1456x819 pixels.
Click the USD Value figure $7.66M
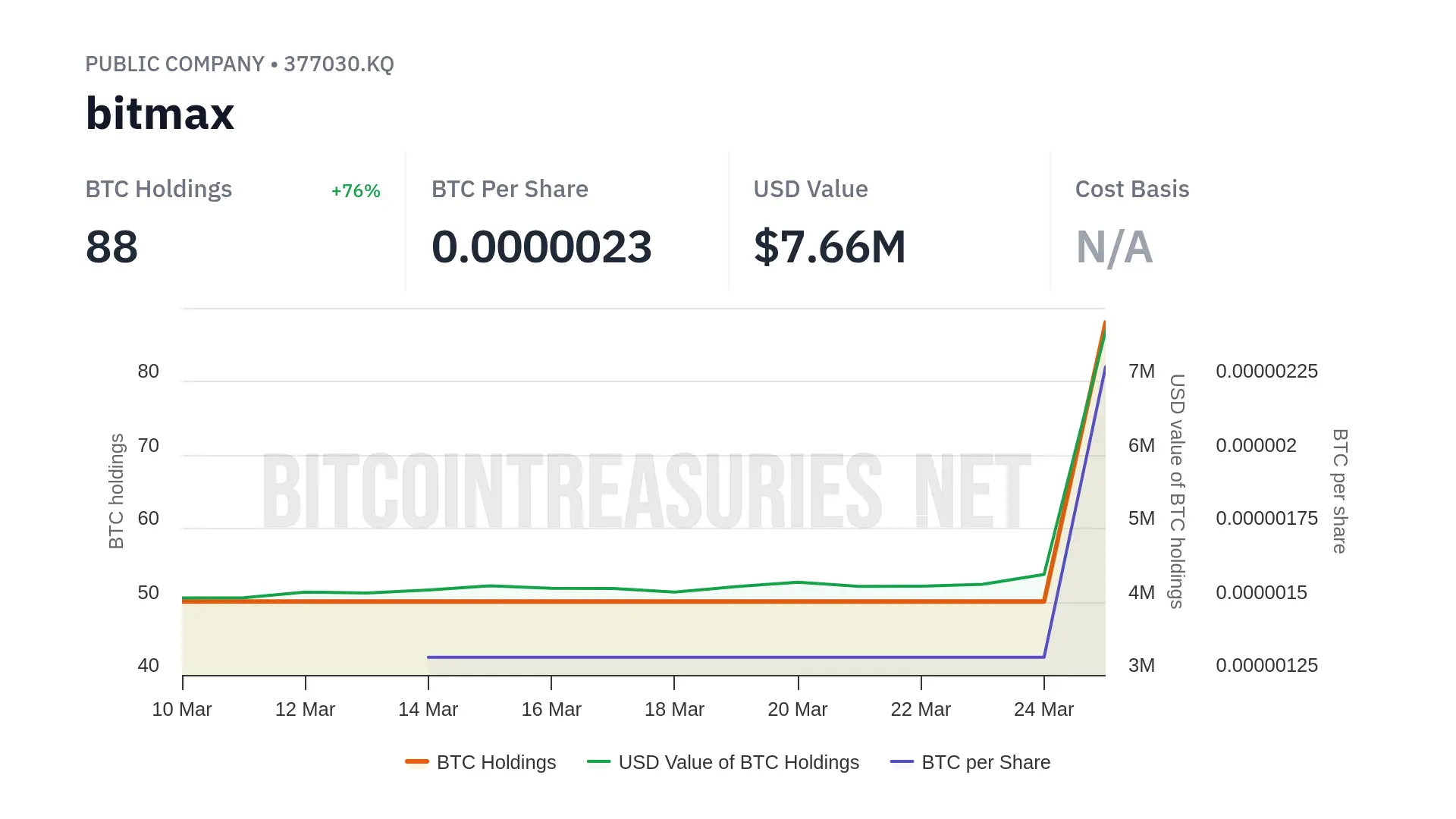point(830,247)
